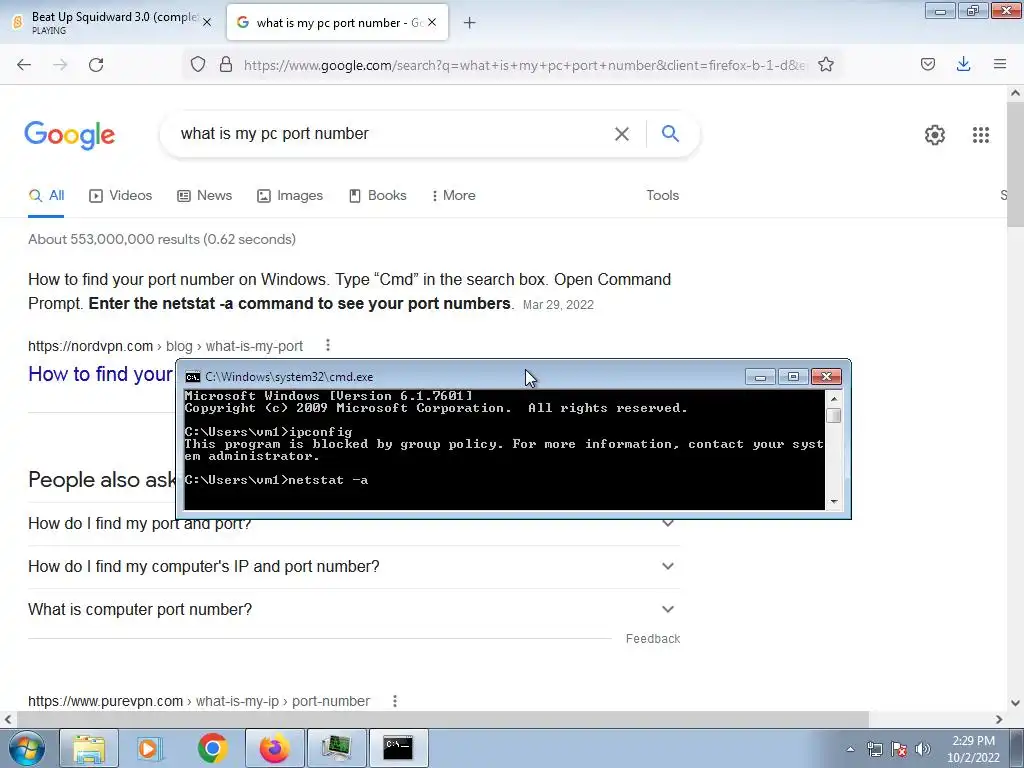The image size is (1024, 768).
Task: Click the Google logo
Action: pyautogui.click(x=70, y=135)
